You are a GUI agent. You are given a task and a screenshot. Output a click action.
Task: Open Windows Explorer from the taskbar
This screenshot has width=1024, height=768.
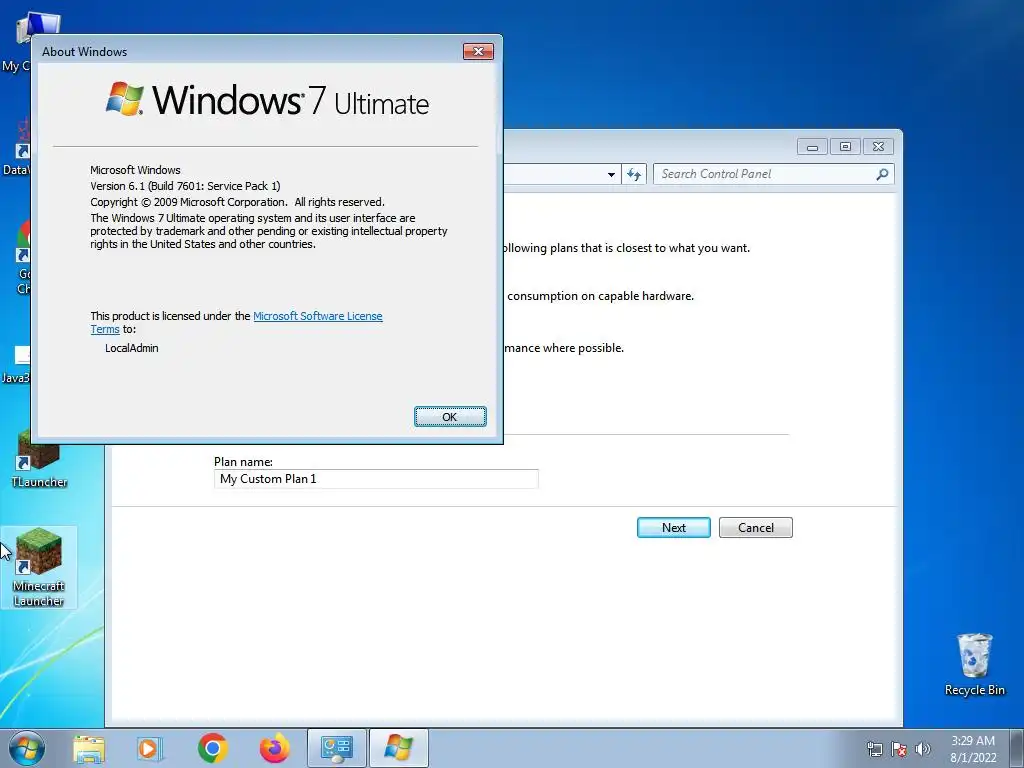(x=89, y=748)
